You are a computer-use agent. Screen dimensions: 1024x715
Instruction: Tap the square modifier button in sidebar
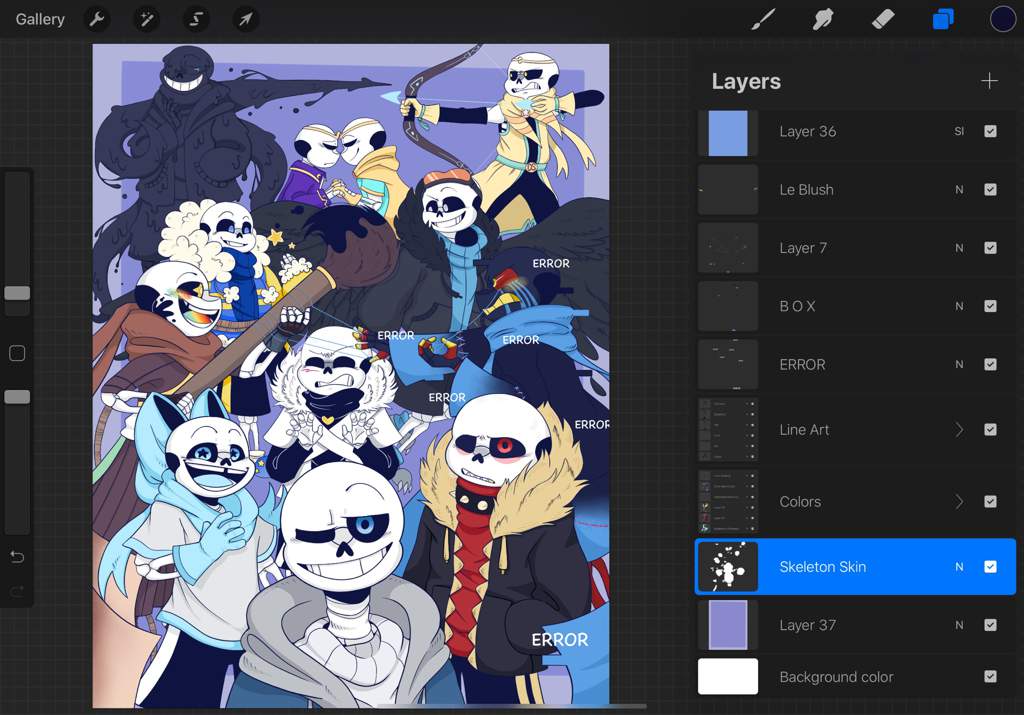18,353
